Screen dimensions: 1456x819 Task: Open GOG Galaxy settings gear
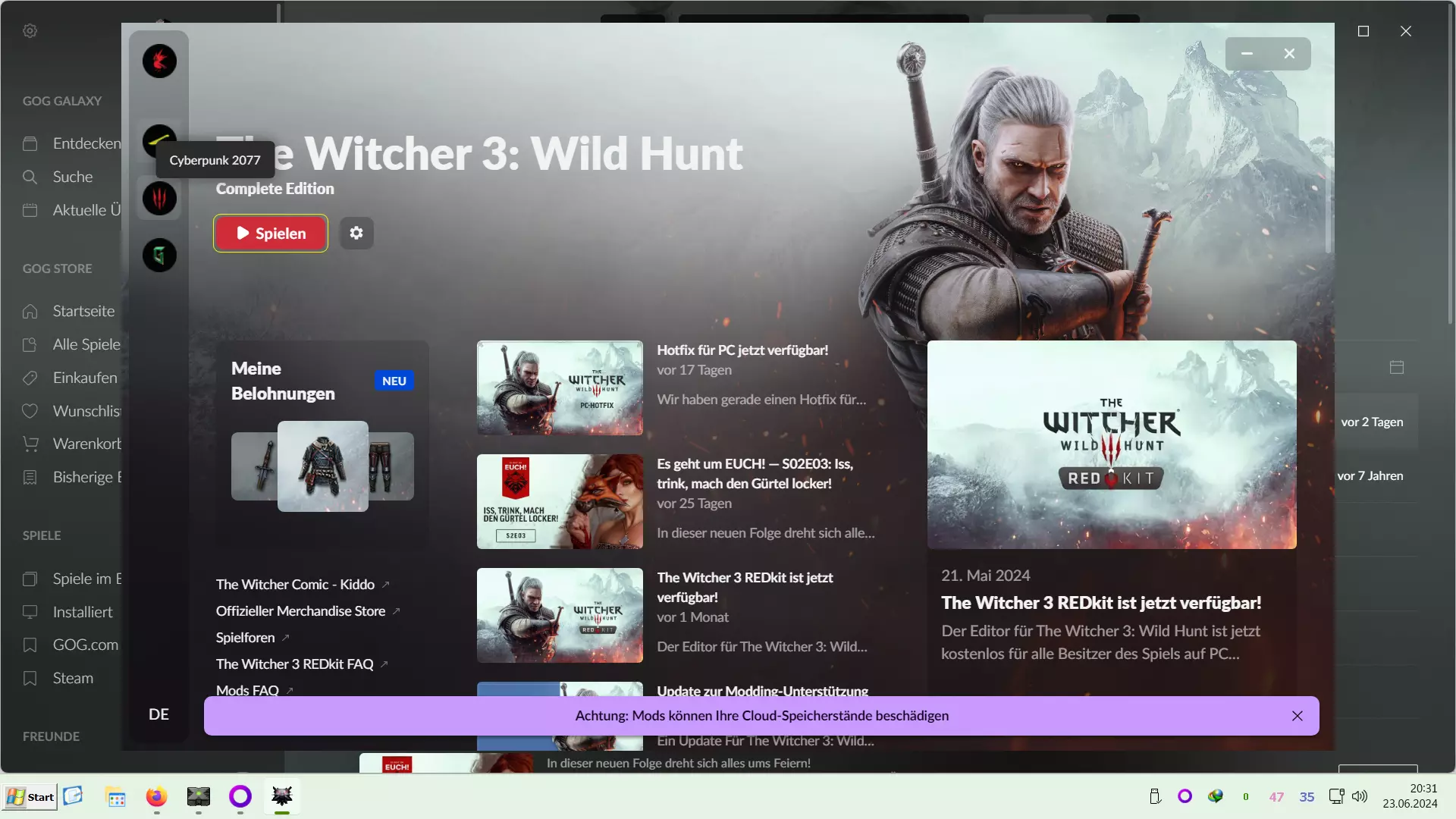(30, 31)
